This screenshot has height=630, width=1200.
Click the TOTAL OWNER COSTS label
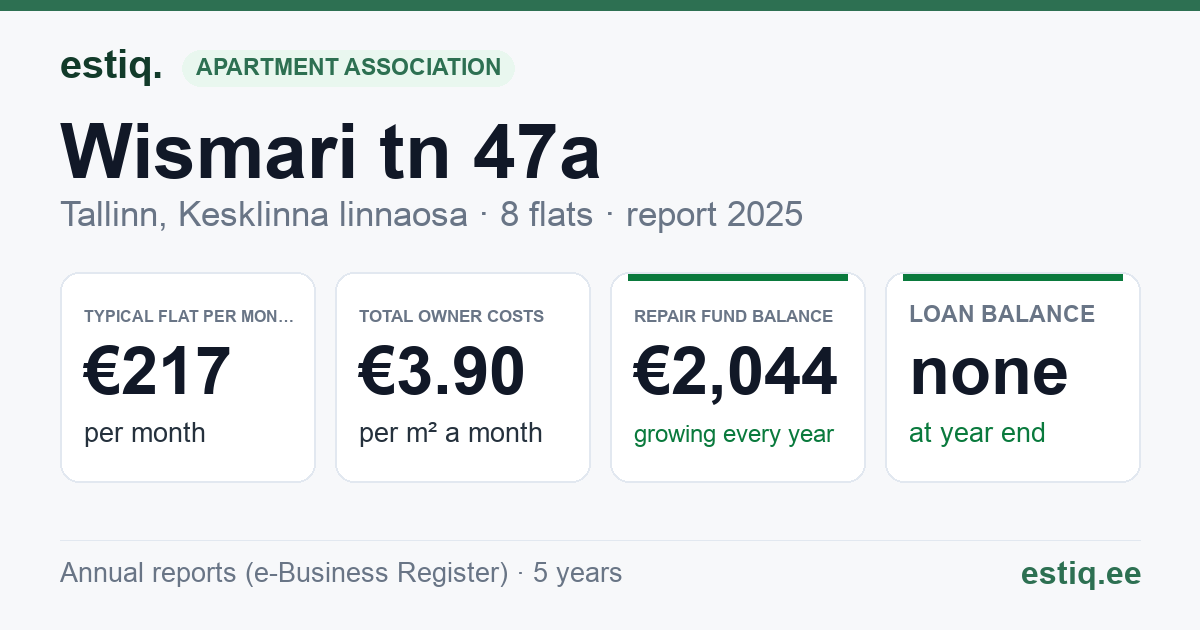pos(452,316)
